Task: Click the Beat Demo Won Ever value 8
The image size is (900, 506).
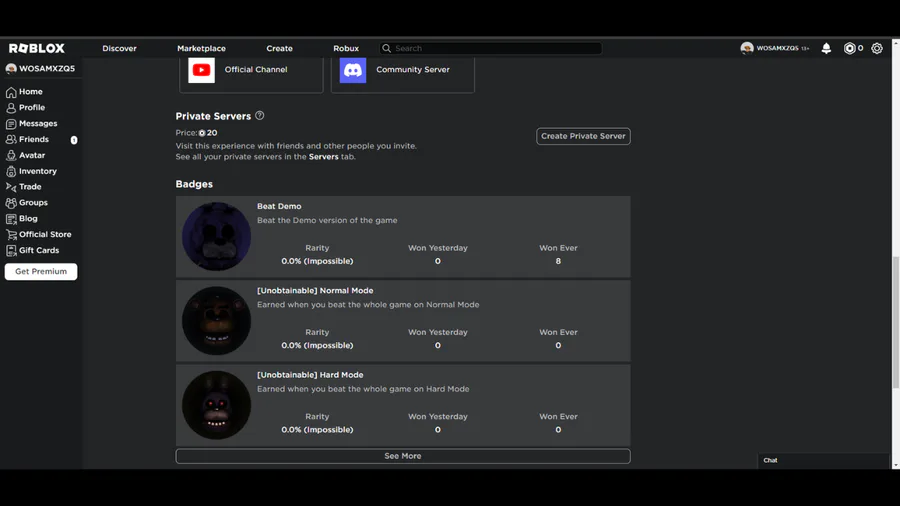Action: coord(558,261)
